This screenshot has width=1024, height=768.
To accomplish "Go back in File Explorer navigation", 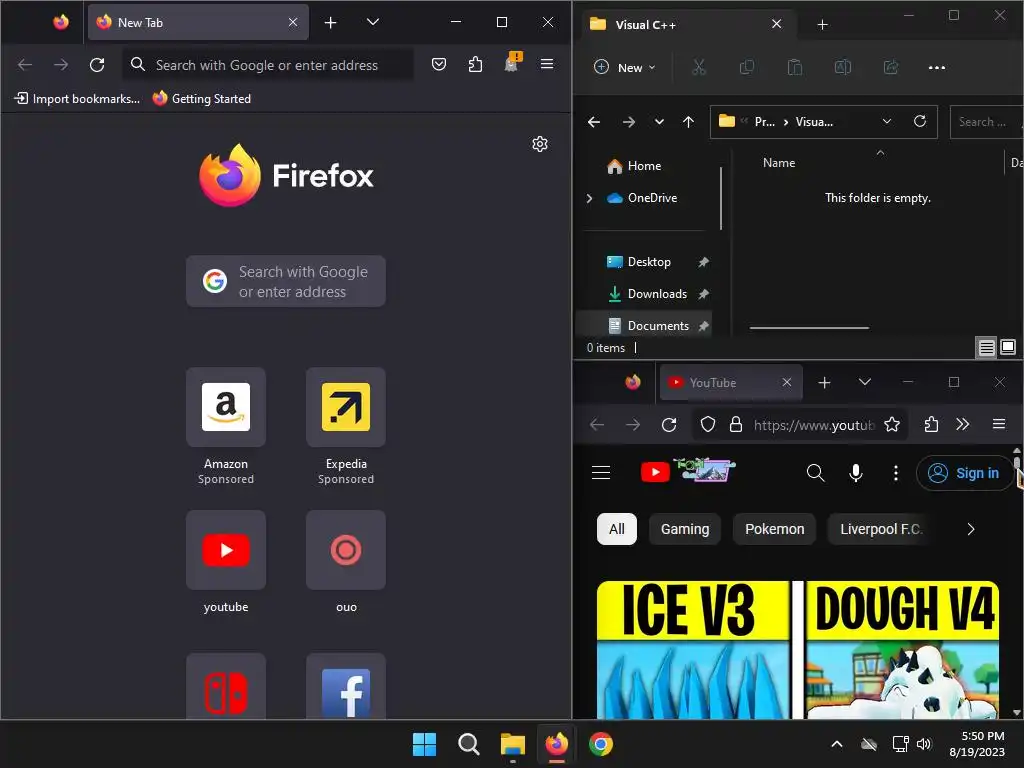I will [x=594, y=122].
